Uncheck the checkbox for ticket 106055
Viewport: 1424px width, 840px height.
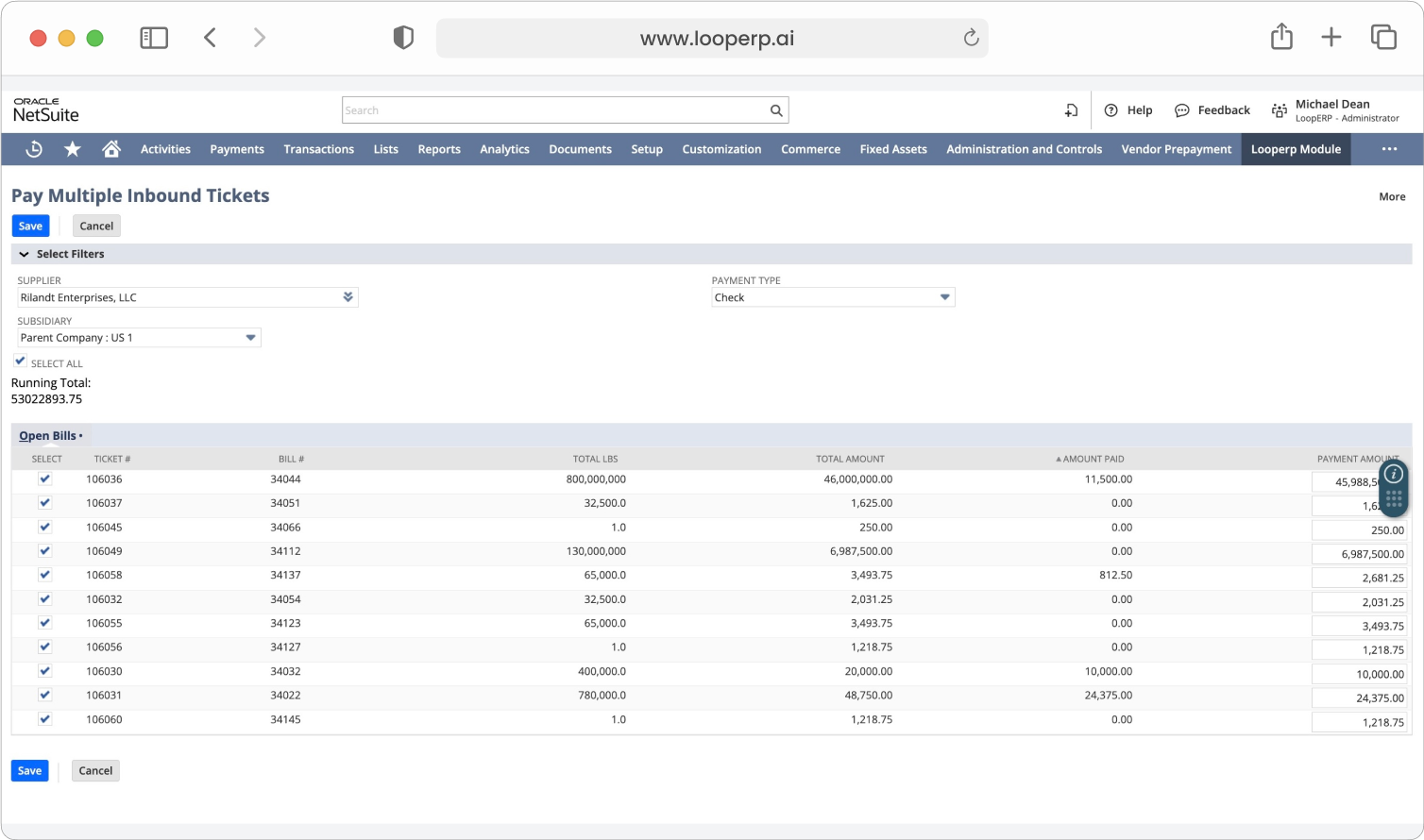[44, 623]
